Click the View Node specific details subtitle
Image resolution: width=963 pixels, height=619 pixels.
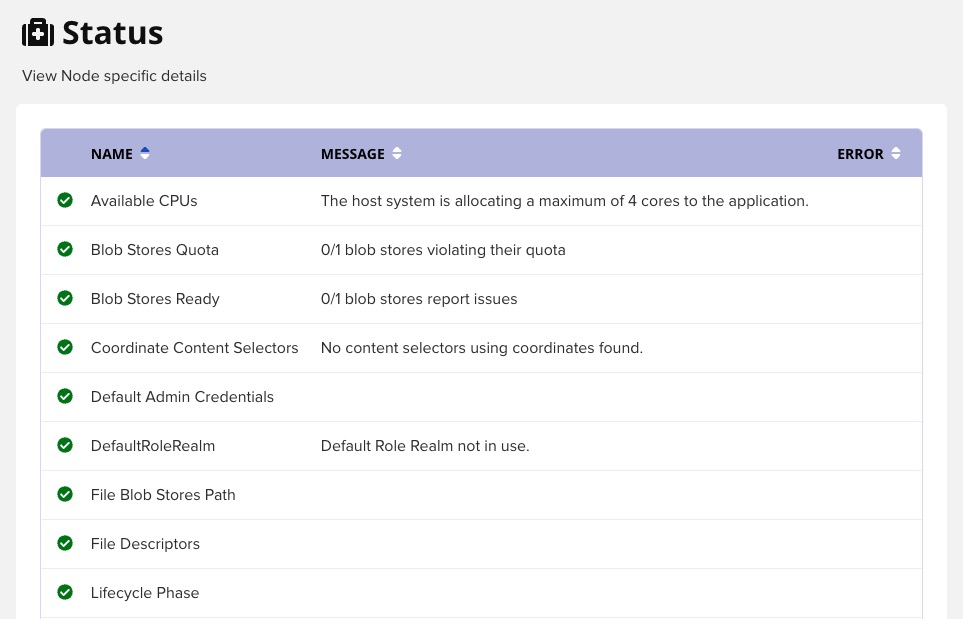click(x=114, y=76)
